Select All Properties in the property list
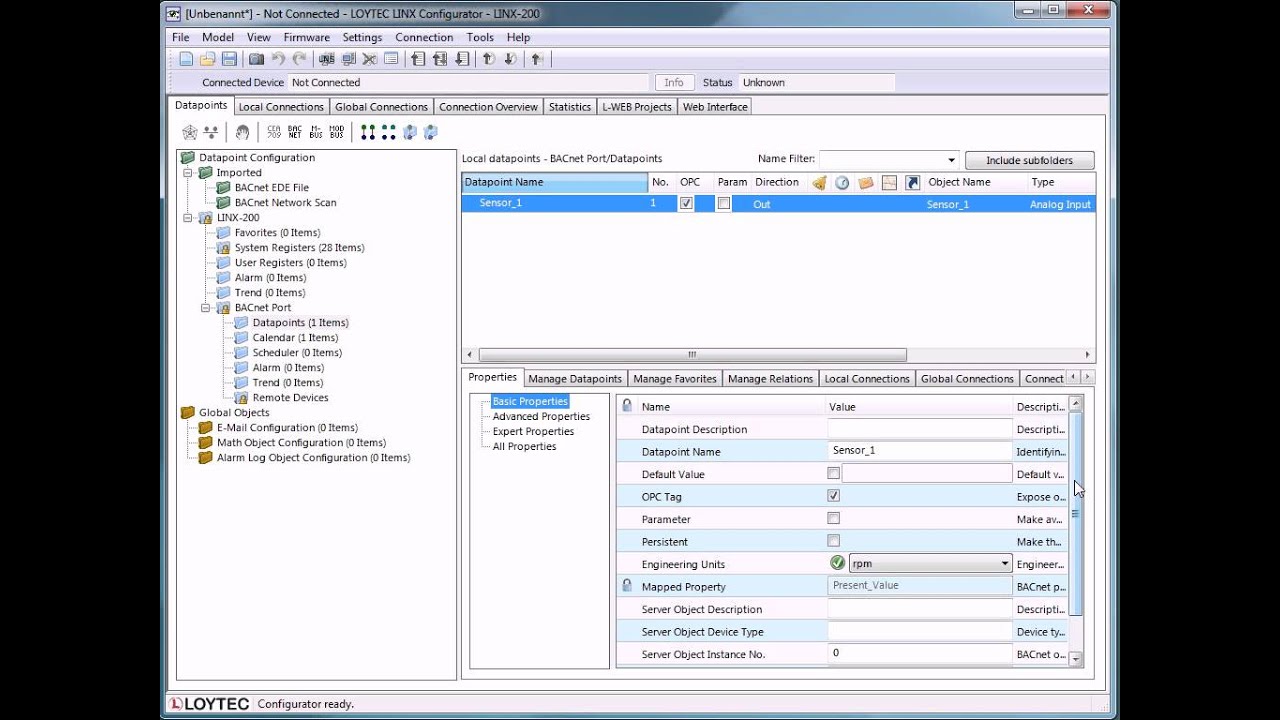1280x720 pixels. pyautogui.click(x=524, y=446)
